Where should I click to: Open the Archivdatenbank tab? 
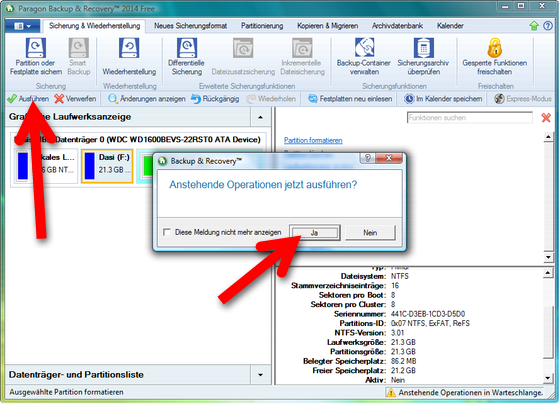pos(397,26)
